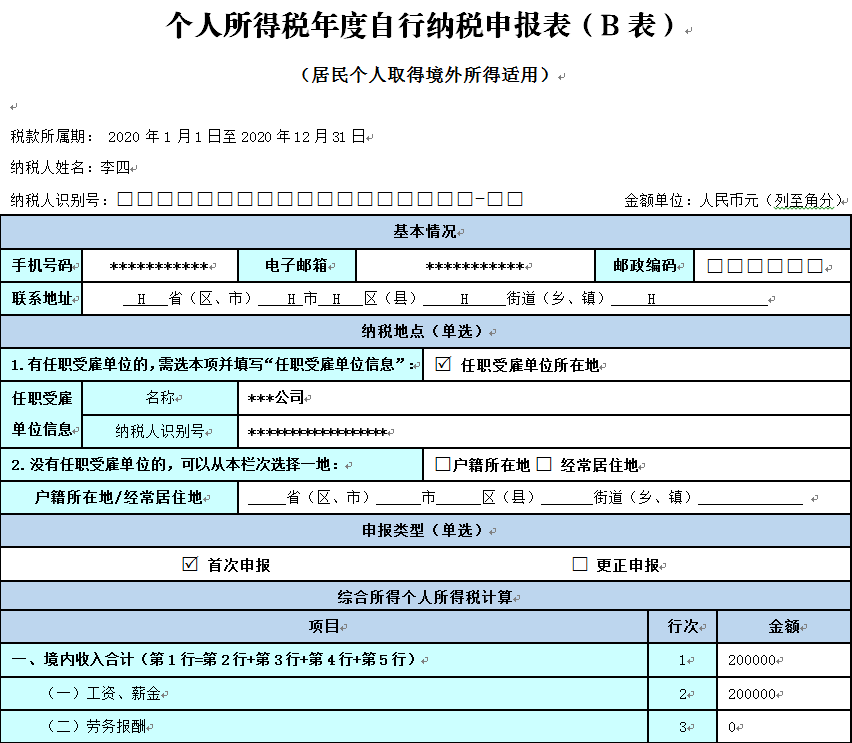Click the 电子邮箱 value field

(x=475, y=266)
